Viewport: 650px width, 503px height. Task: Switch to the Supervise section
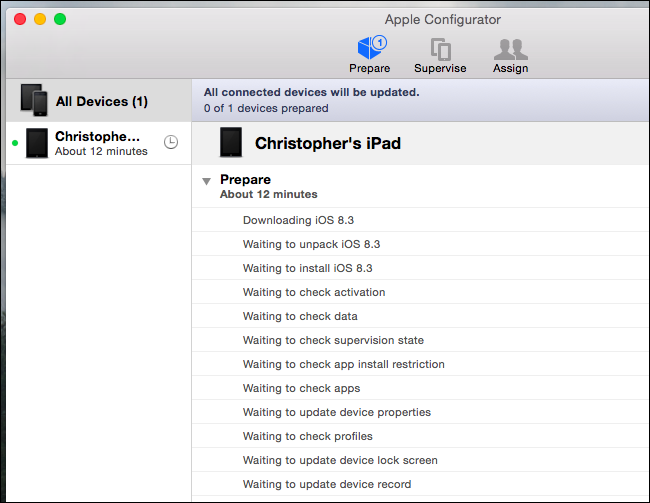click(x=440, y=55)
